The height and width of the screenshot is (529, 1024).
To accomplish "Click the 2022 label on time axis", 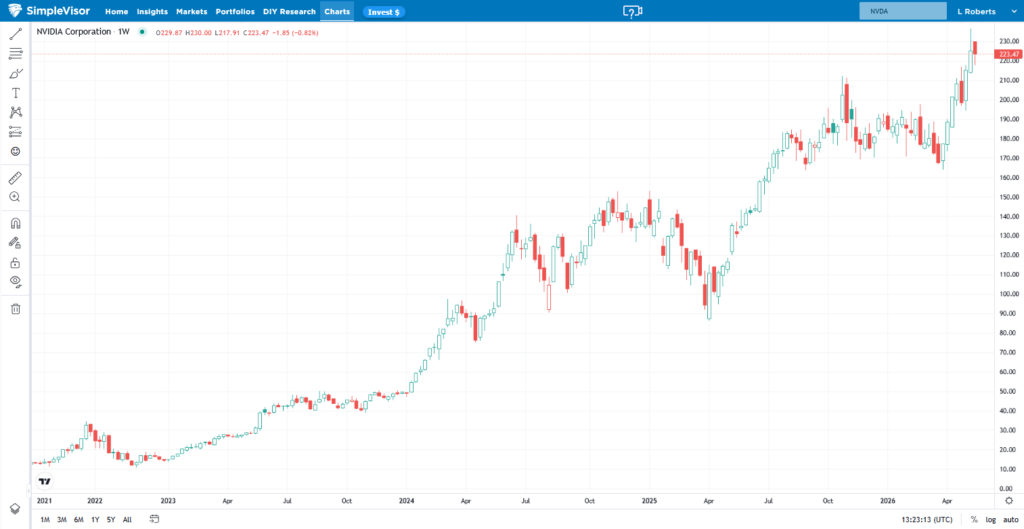I will point(95,501).
